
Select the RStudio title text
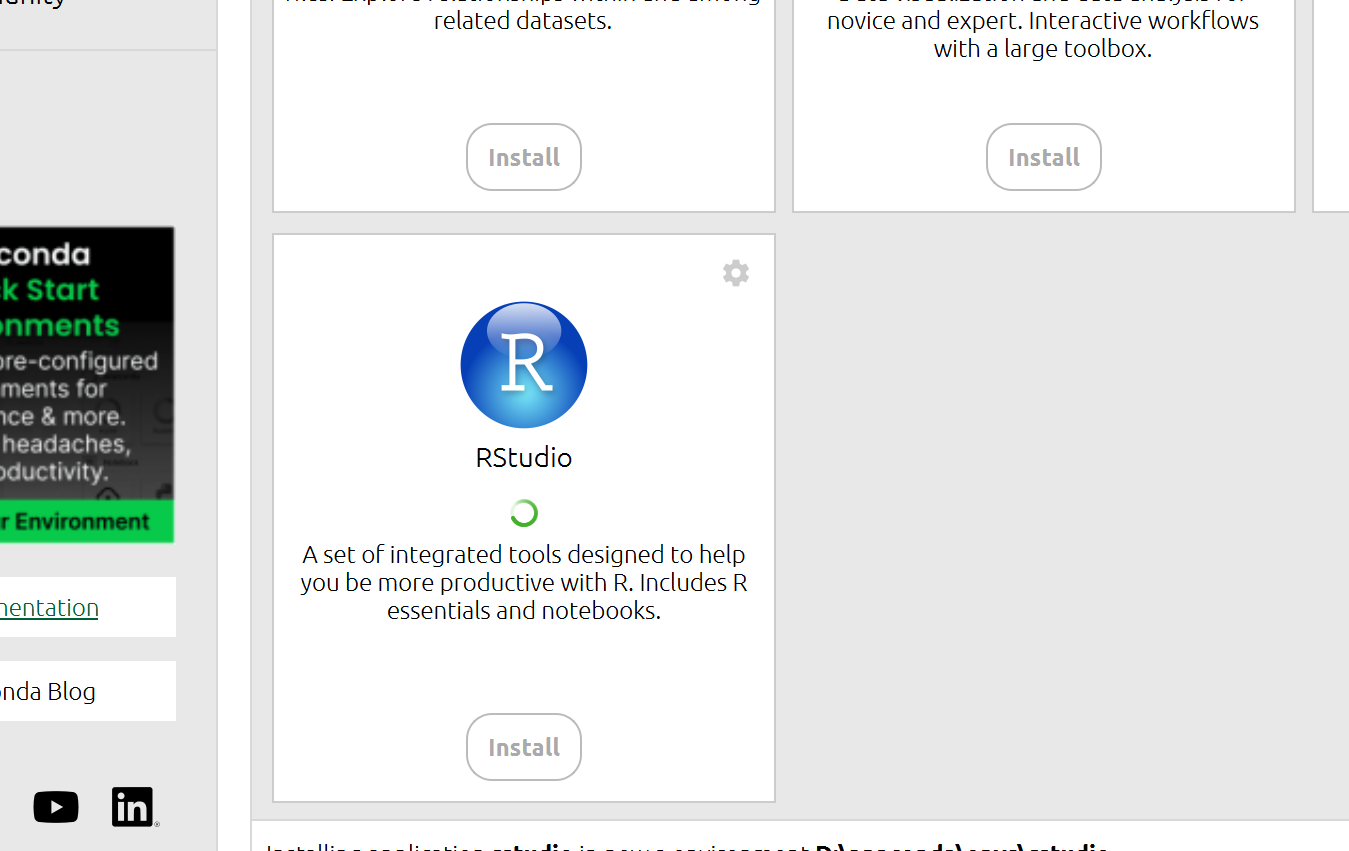(x=524, y=457)
